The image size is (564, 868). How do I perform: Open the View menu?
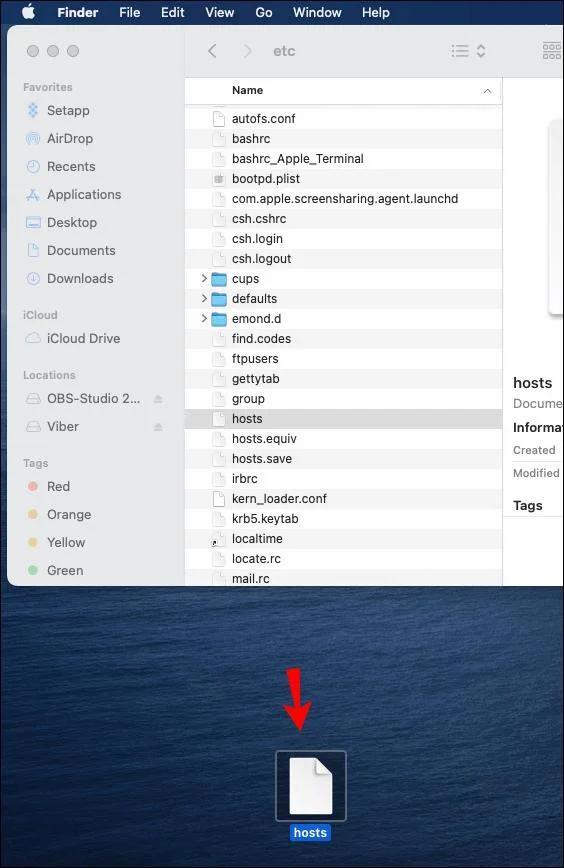(x=219, y=12)
